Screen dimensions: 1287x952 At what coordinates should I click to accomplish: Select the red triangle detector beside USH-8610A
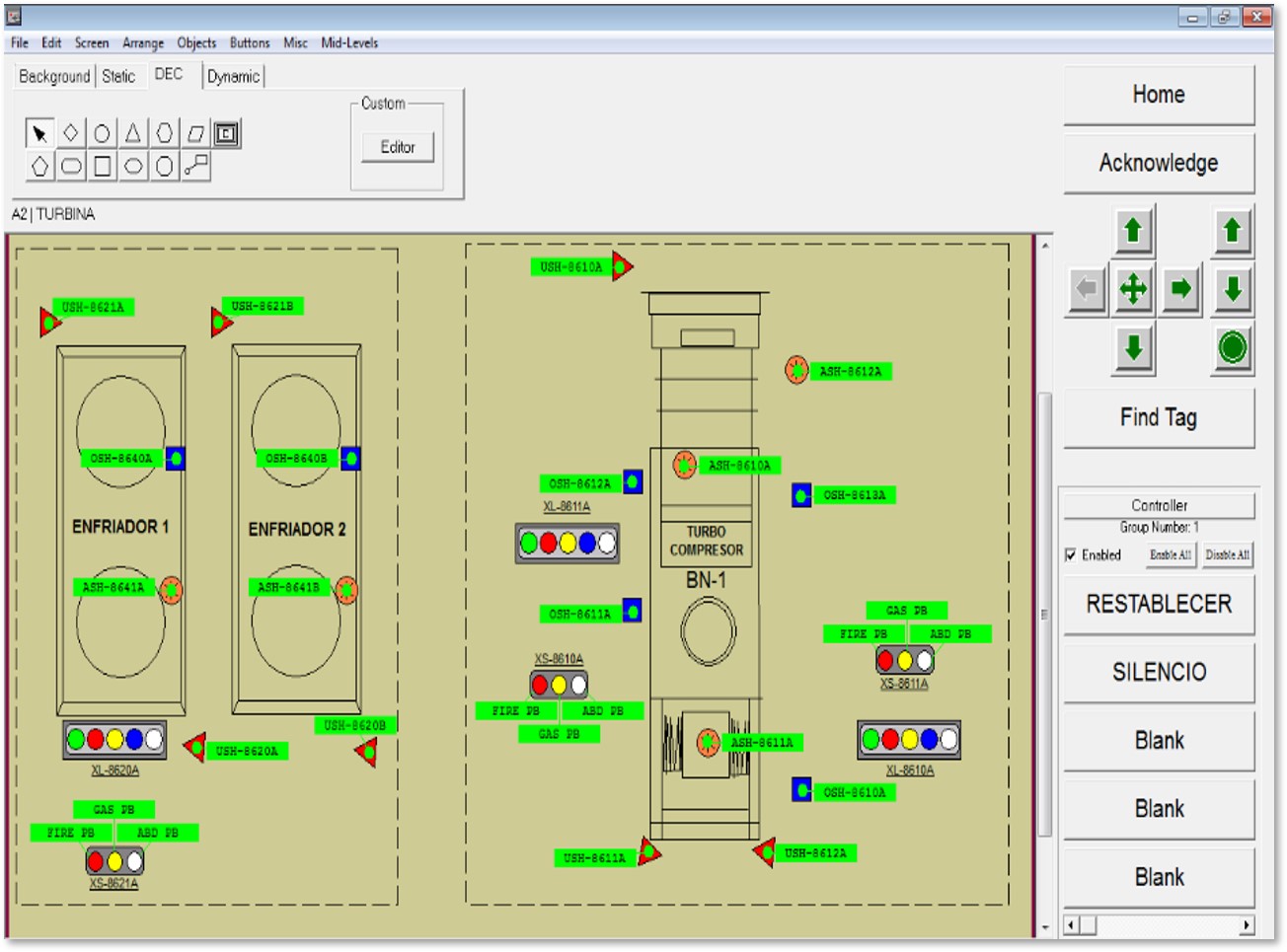pyautogui.click(x=622, y=265)
